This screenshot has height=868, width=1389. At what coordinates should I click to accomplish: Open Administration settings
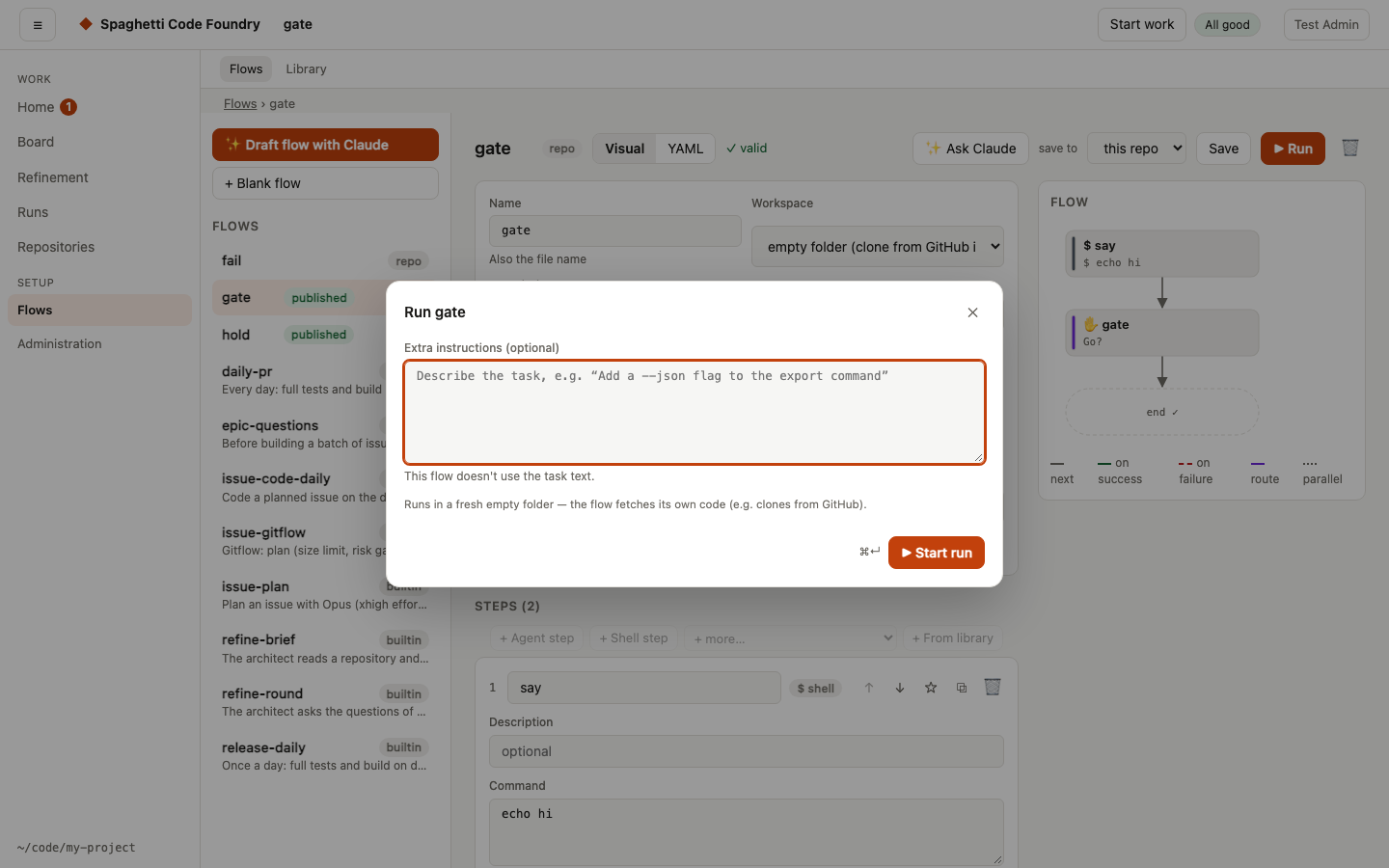99,344
